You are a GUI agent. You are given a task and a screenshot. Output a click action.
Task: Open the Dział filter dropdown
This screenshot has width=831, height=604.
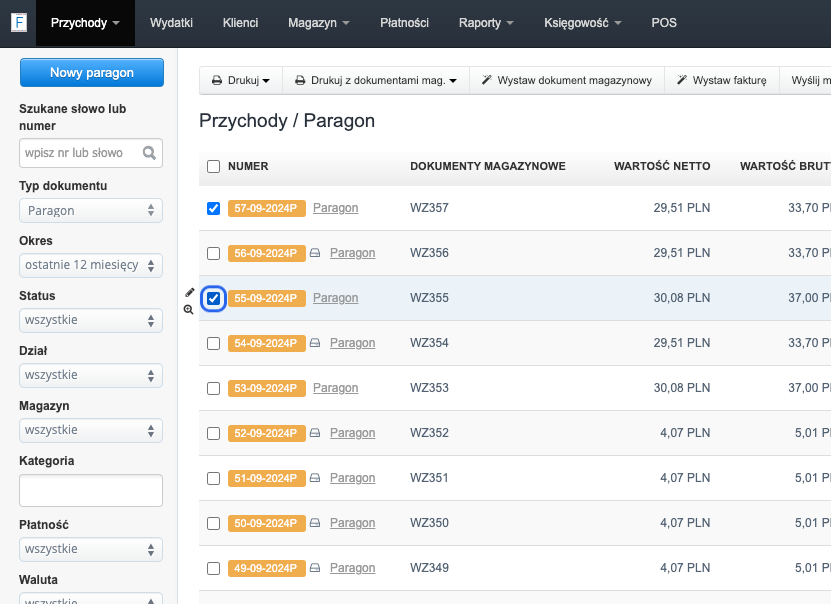click(91, 375)
